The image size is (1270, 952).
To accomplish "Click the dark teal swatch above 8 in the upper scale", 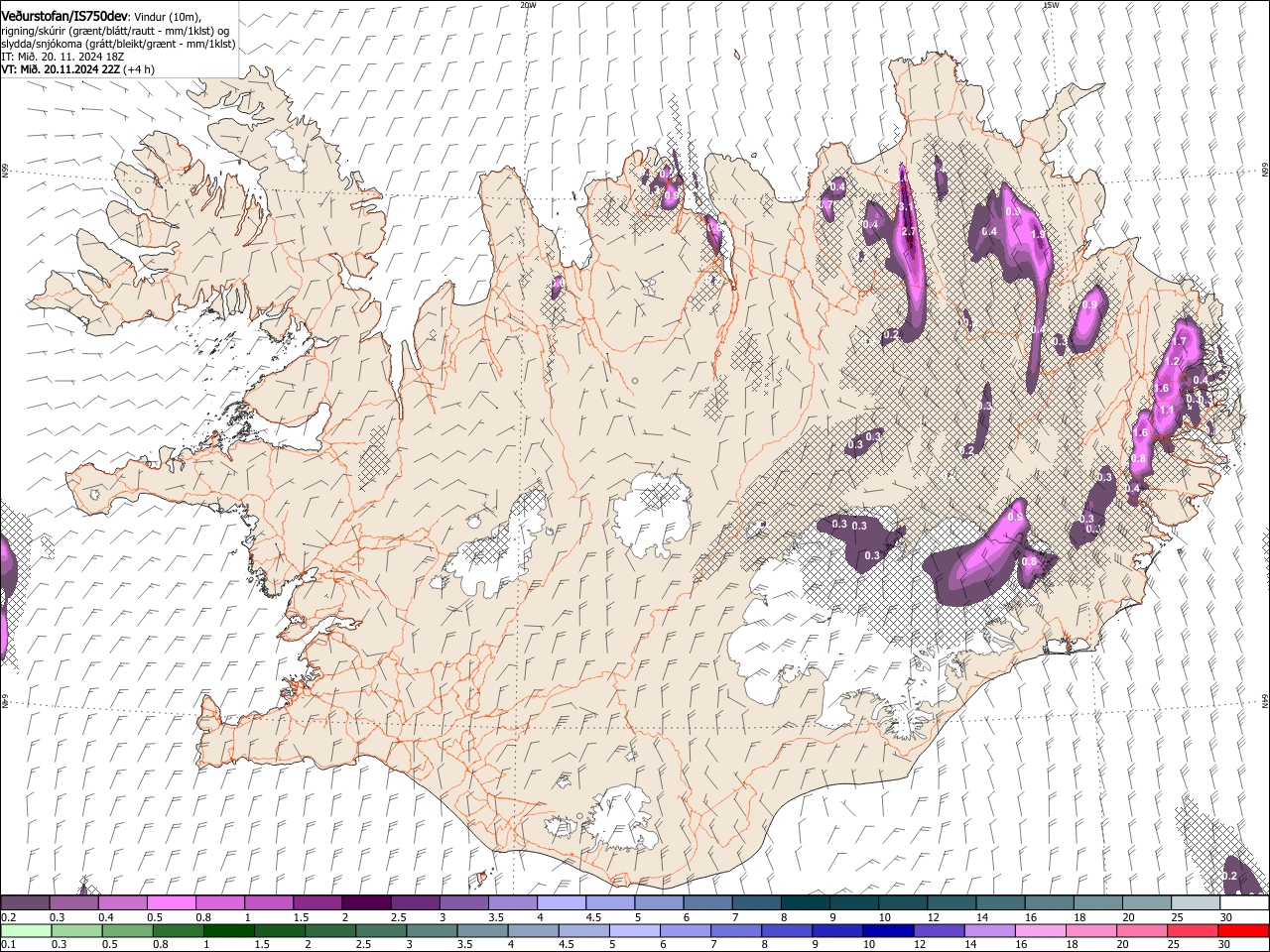I will [x=806, y=903].
